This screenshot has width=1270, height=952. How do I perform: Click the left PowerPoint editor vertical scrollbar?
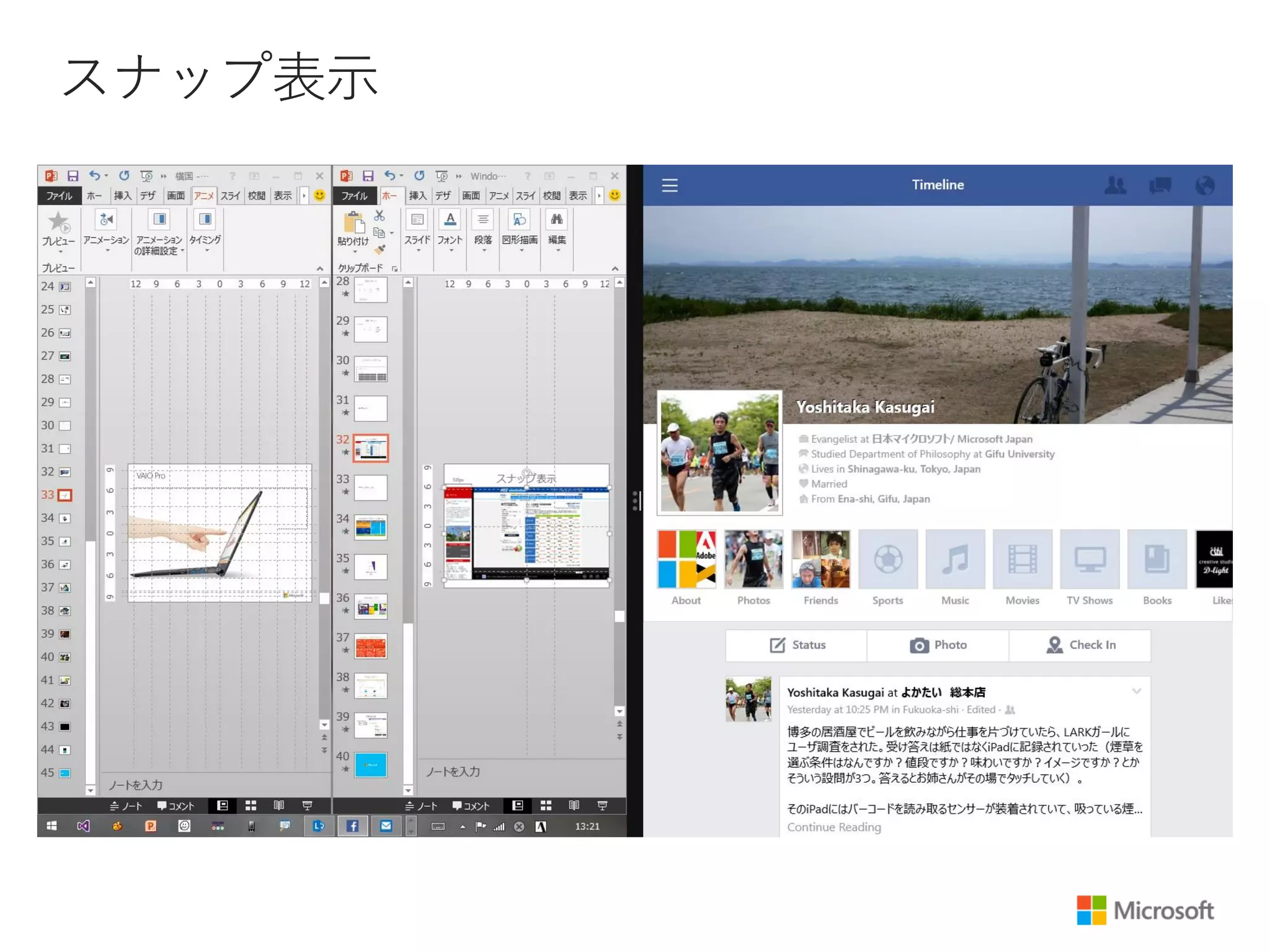point(324,503)
